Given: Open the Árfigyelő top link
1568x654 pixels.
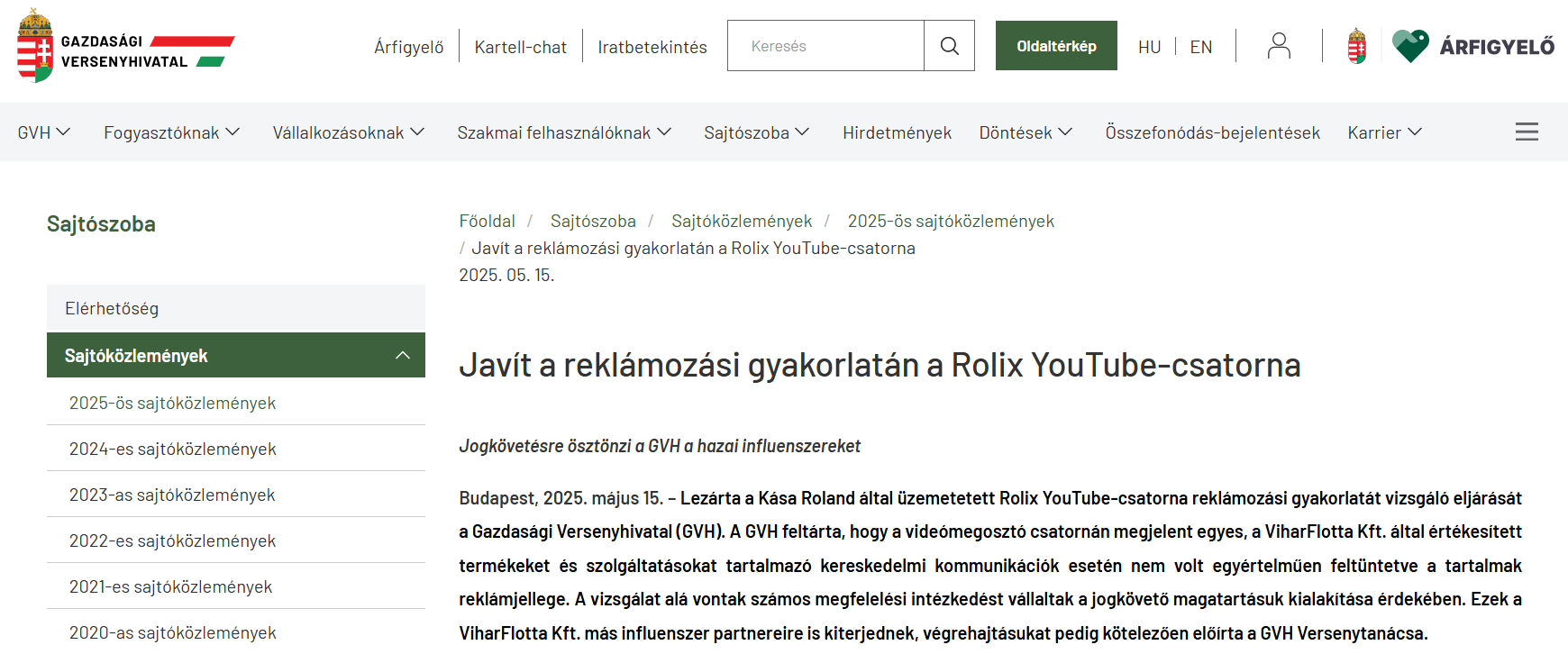Looking at the screenshot, I should coord(409,47).
